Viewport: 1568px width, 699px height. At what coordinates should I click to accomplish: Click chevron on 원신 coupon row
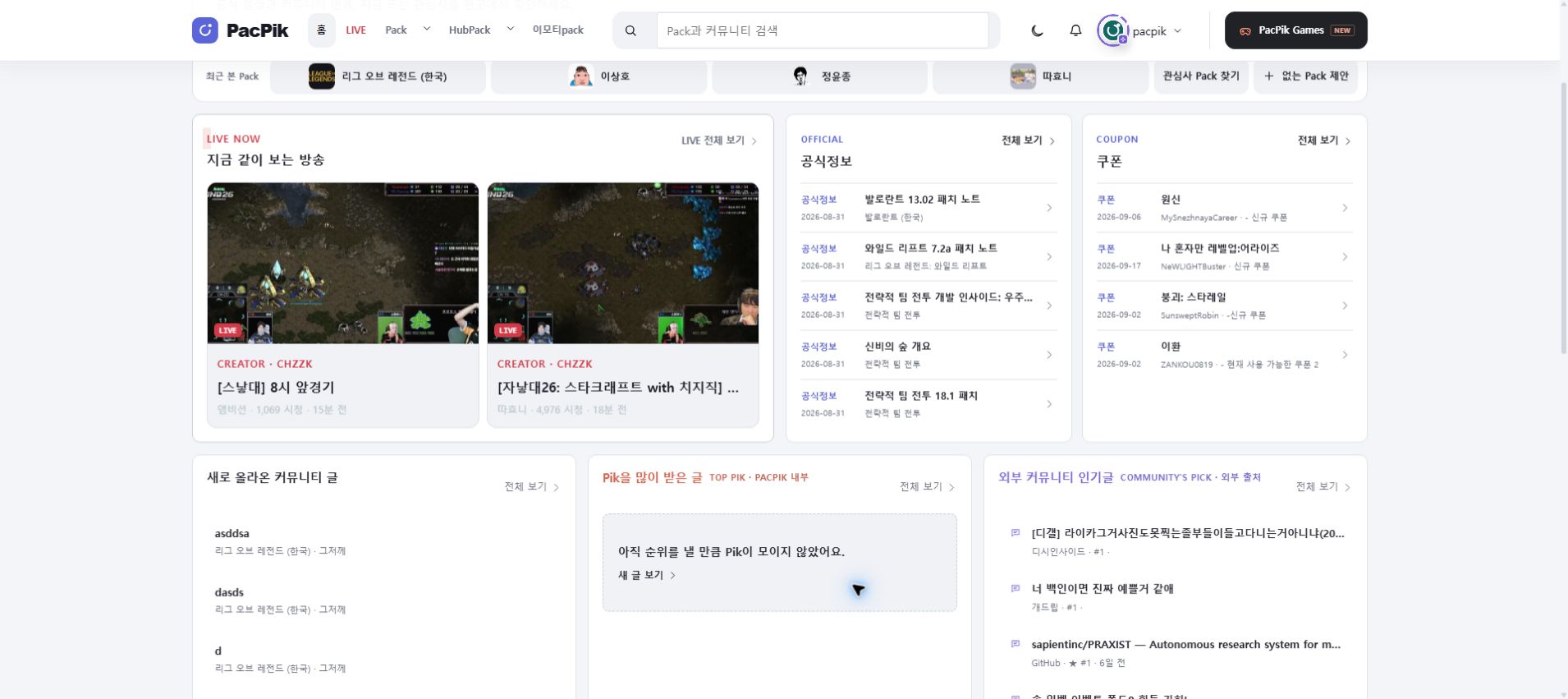click(x=1345, y=208)
